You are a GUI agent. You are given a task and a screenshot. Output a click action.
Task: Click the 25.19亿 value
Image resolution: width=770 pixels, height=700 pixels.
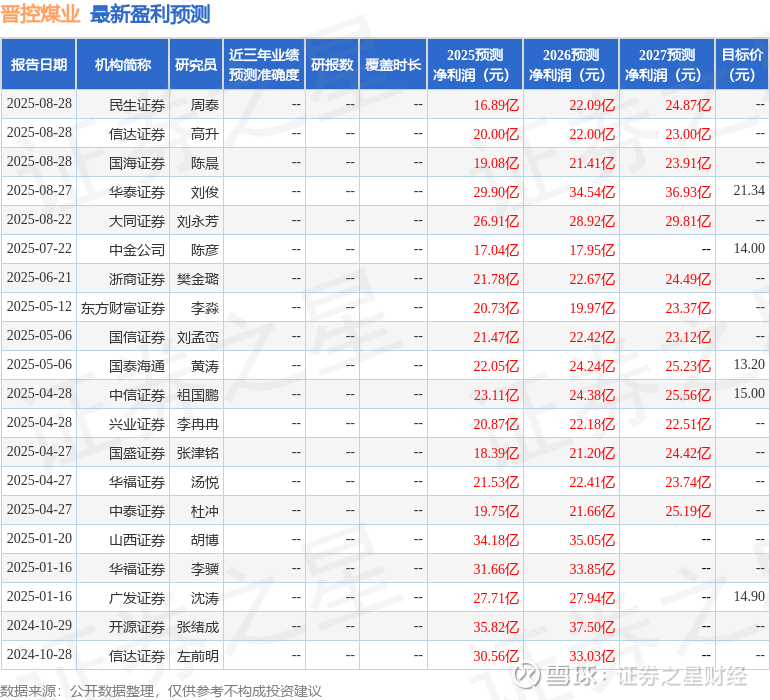688,511
